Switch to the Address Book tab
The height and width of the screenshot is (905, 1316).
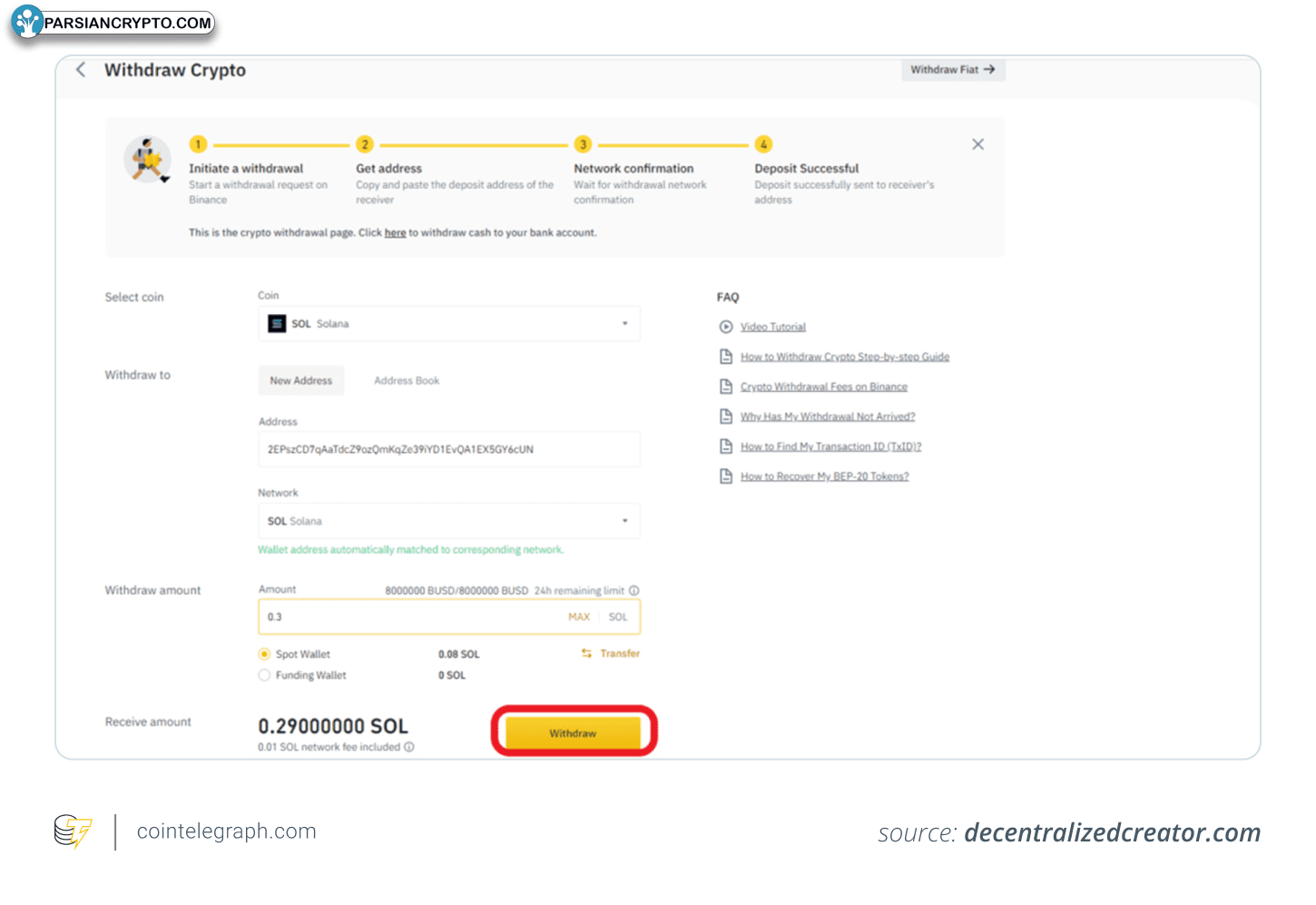pyautogui.click(x=407, y=381)
